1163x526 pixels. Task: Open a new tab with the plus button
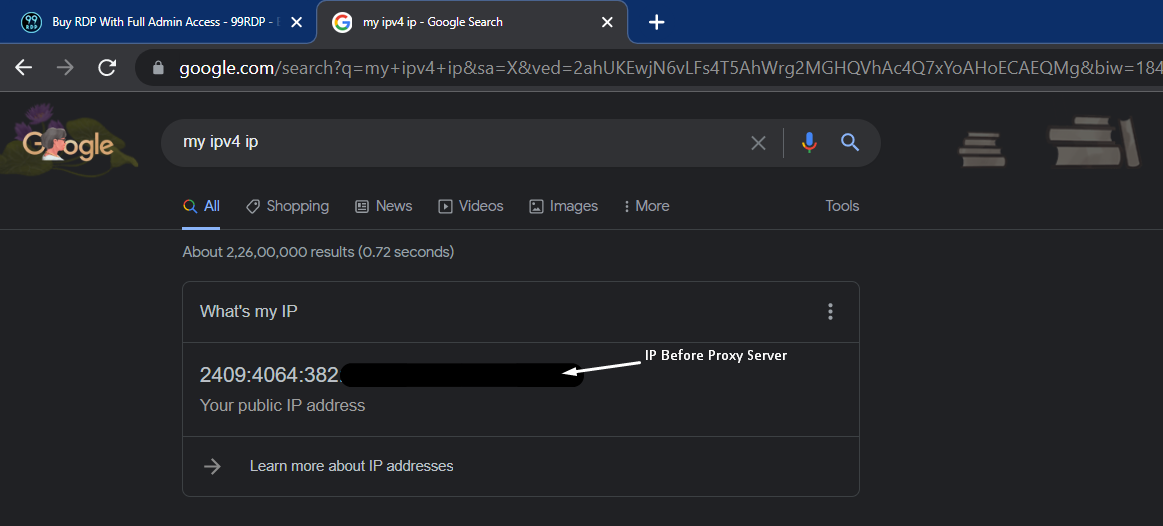[656, 22]
